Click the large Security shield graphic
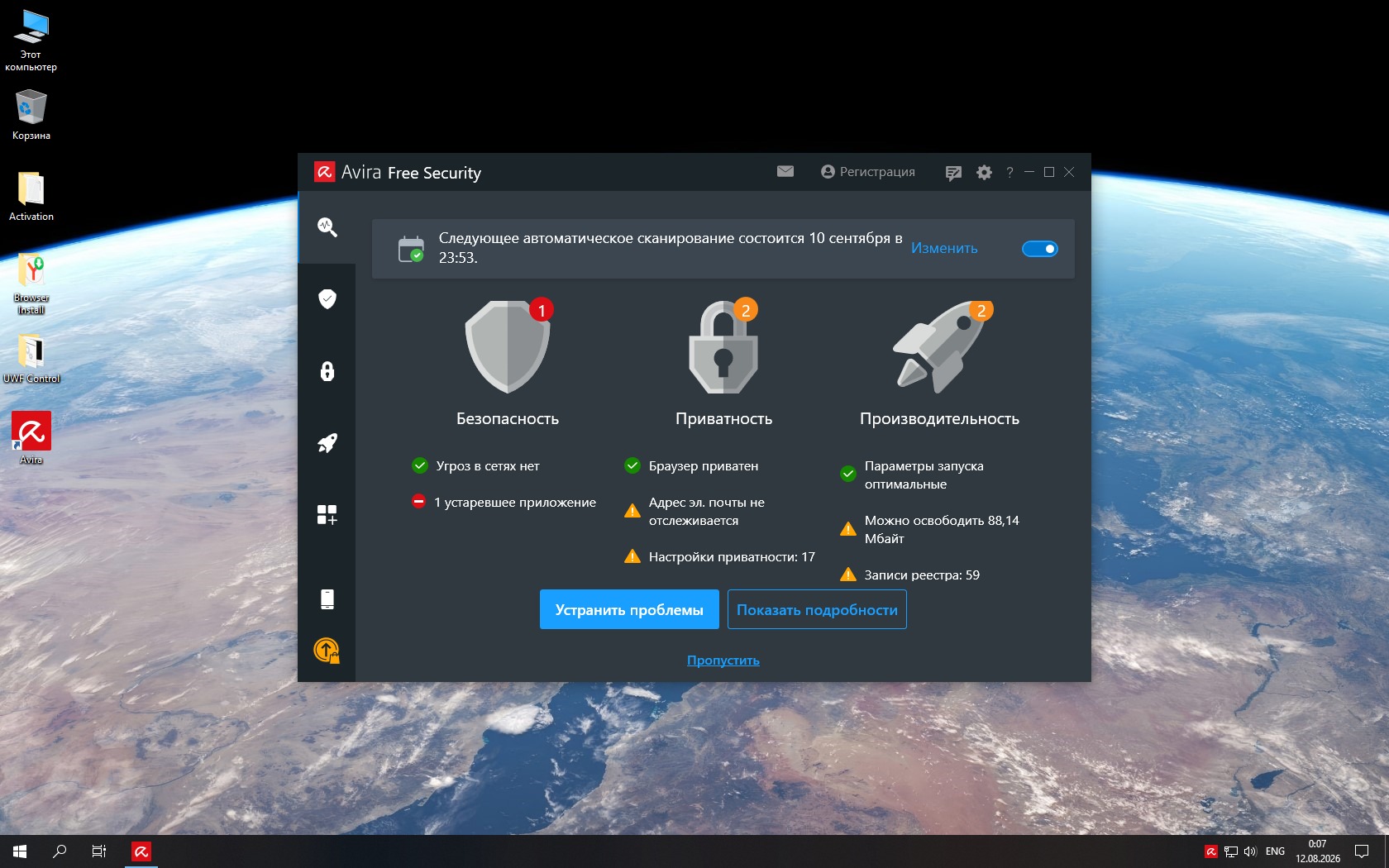Image resolution: width=1389 pixels, height=868 pixels. (508, 346)
